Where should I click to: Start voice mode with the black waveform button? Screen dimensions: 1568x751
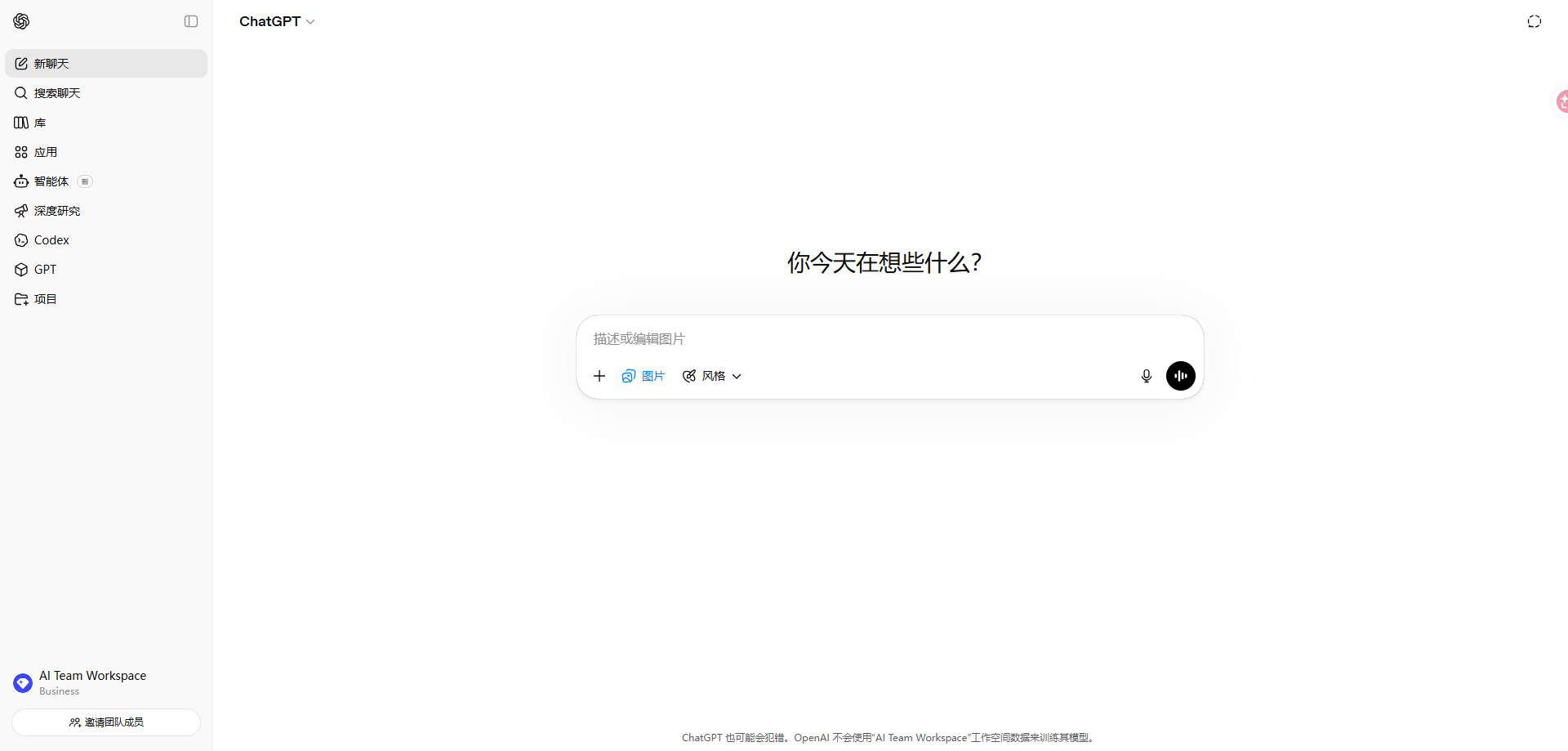(1181, 376)
